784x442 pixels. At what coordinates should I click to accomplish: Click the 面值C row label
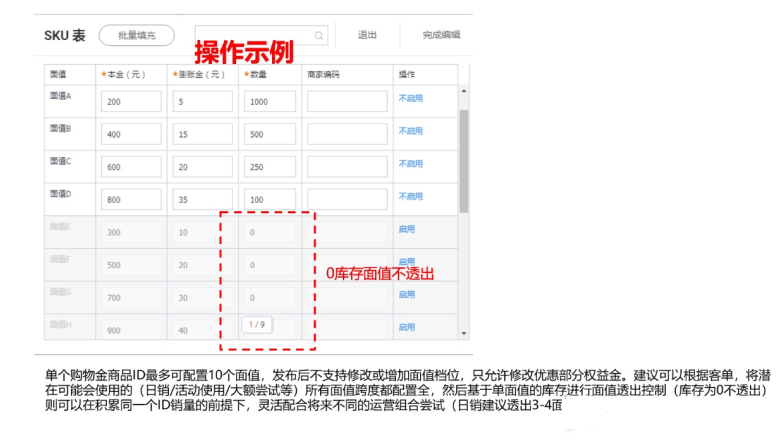(x=60, y=162)
